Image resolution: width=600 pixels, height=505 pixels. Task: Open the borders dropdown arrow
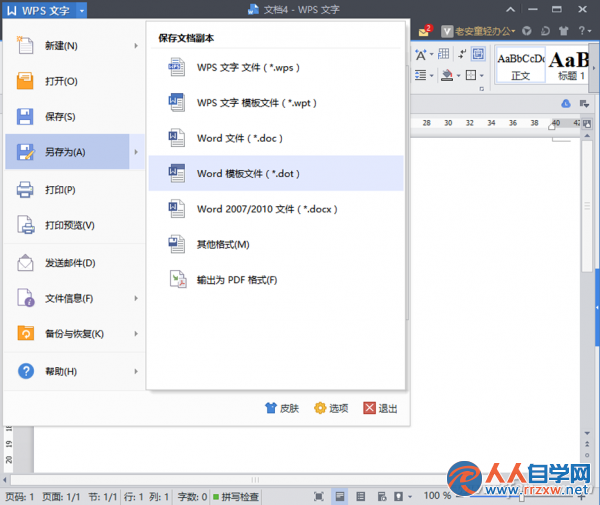tap(481, 75)
